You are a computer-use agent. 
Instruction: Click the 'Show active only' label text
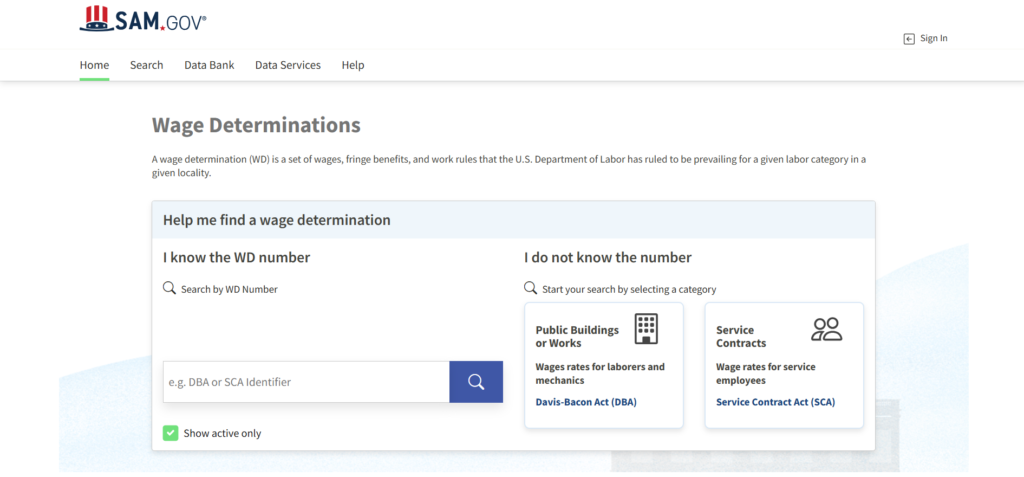222,433
